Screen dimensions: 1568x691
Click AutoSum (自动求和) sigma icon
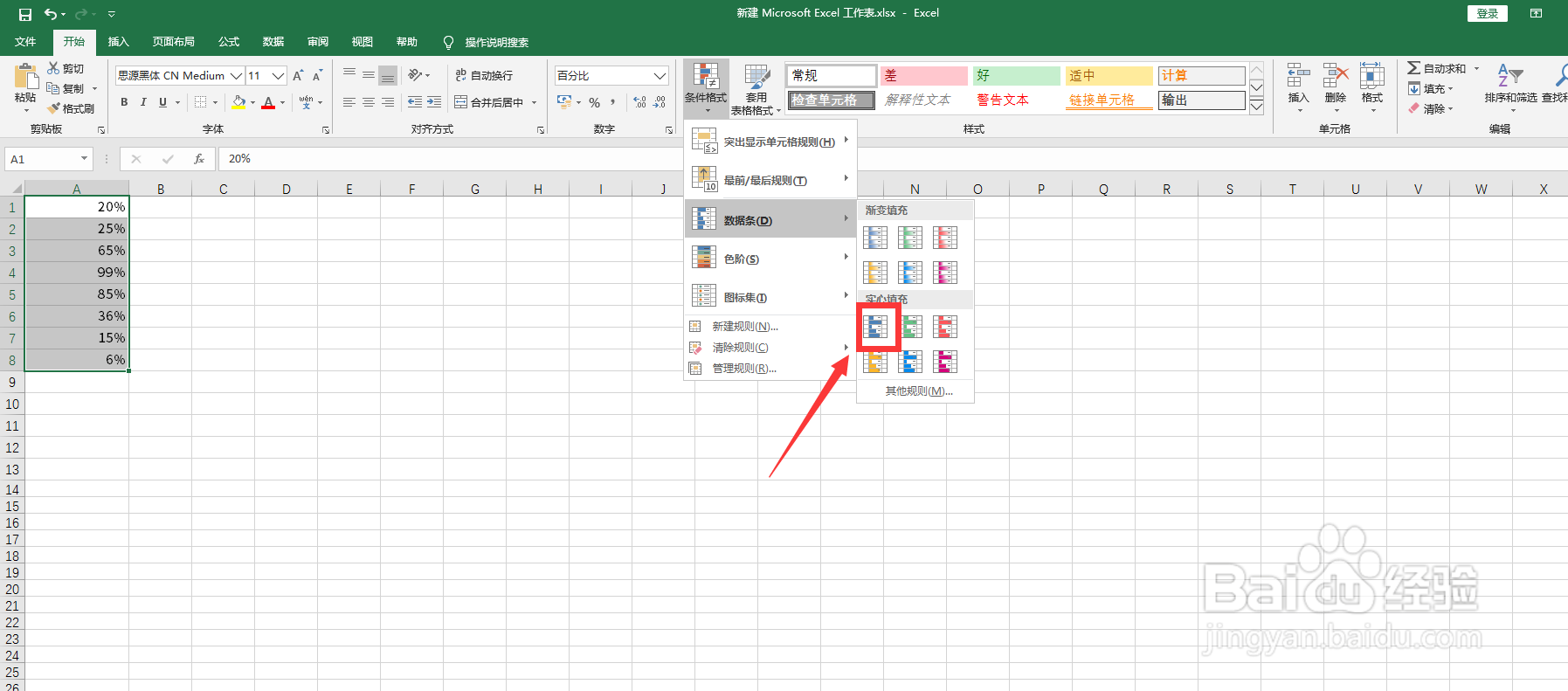(1413, 68)
